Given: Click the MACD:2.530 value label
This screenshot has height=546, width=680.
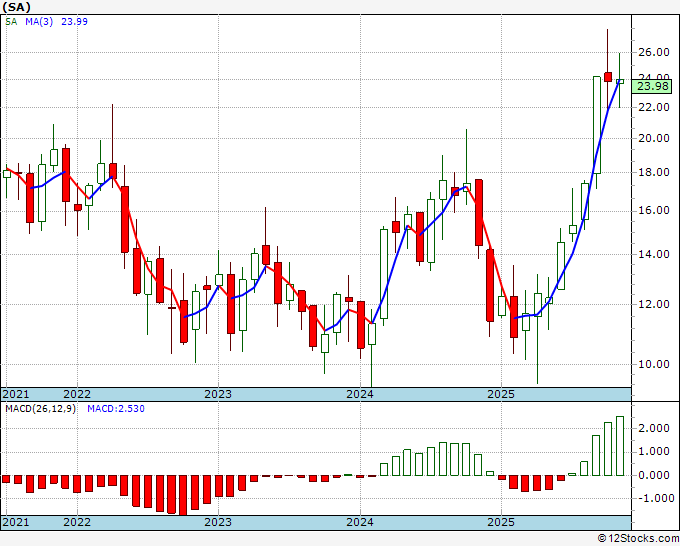Looking at the screenshot, I should coord(116,409).
